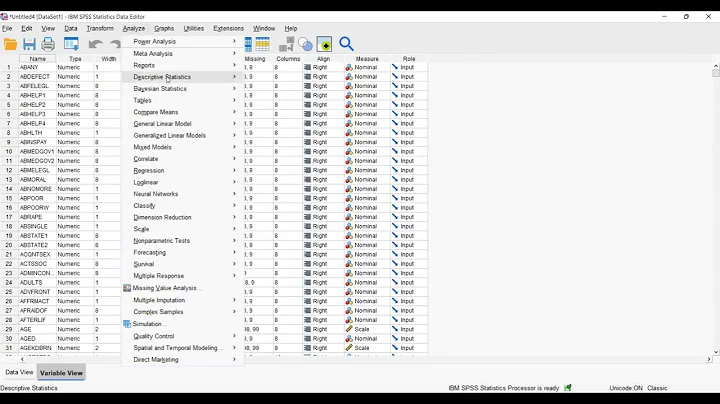Click the ABDEFECT variable name cell
The height and width of the screenshot is (404, 720).
[38, 77]
